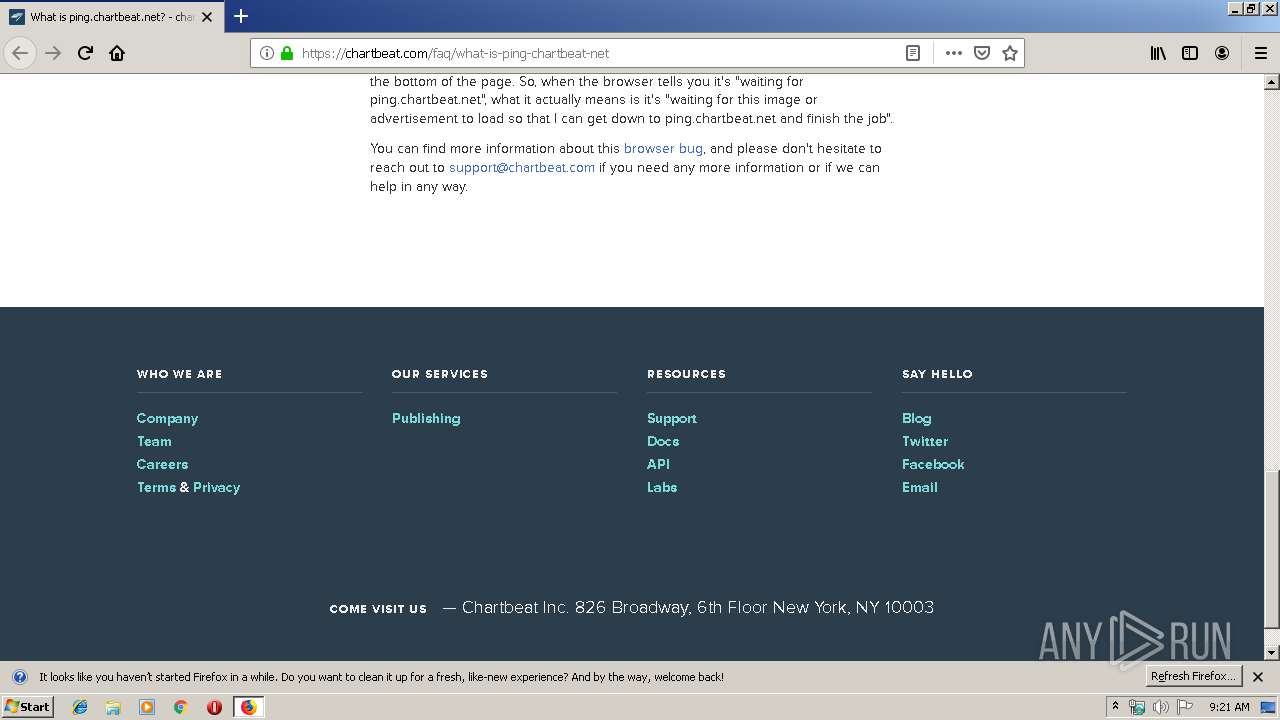This screenshot has width=1280, height=720.
Task: Open the Email link in Say Hello
Action: pos(920,487)
